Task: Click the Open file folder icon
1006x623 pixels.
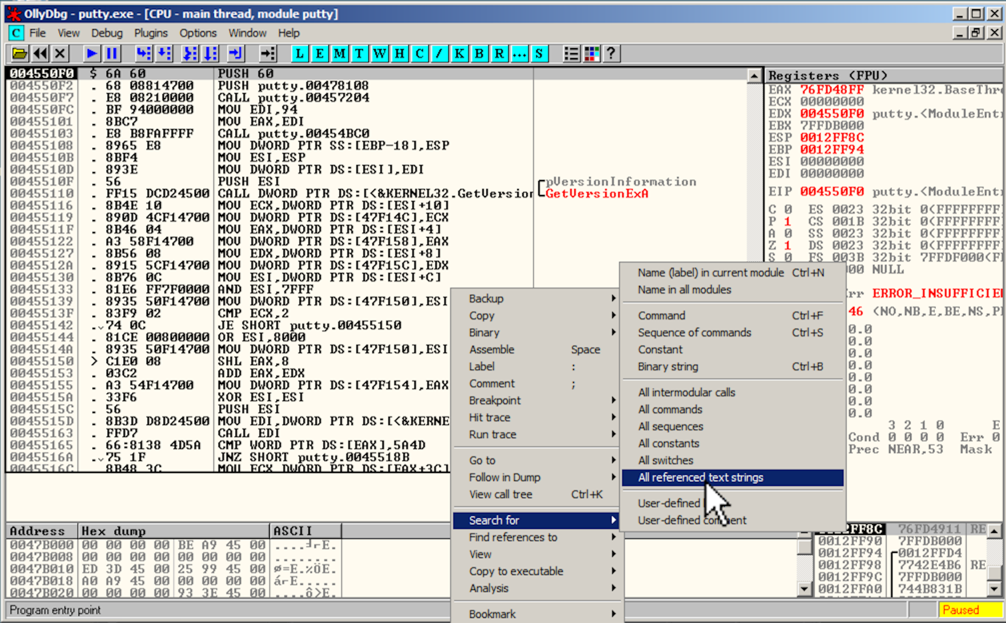Action: point(19,53)
